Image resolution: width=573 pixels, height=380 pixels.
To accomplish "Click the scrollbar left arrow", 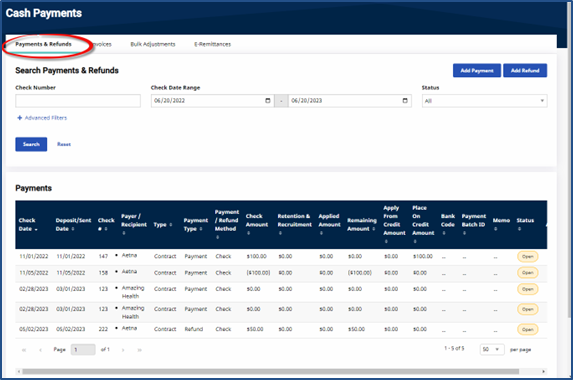I will click(19, 372).
